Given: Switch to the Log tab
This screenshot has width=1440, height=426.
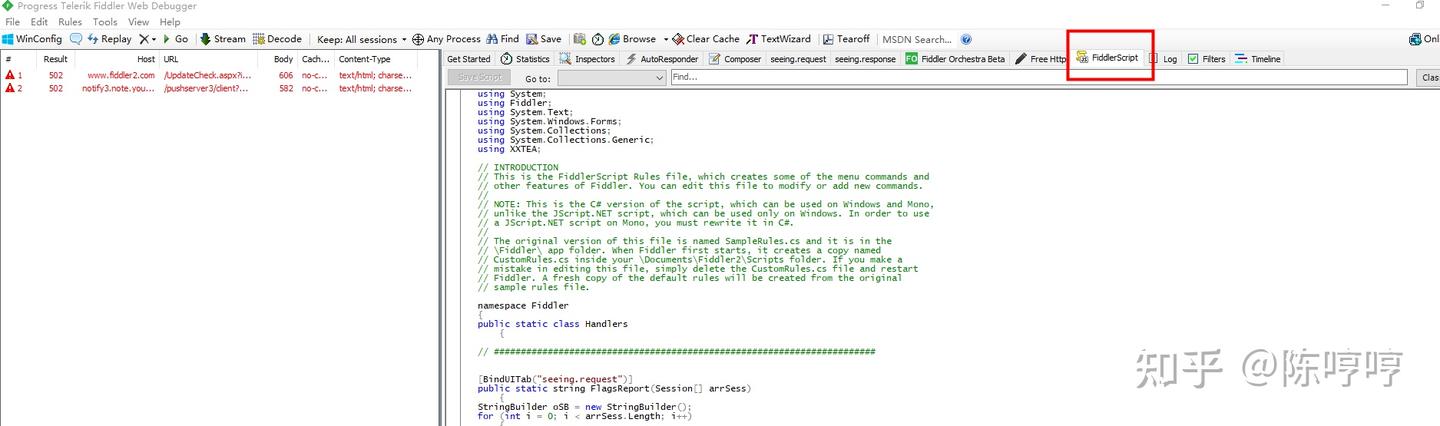Looking at the screenshot, I should [1164, 59].
